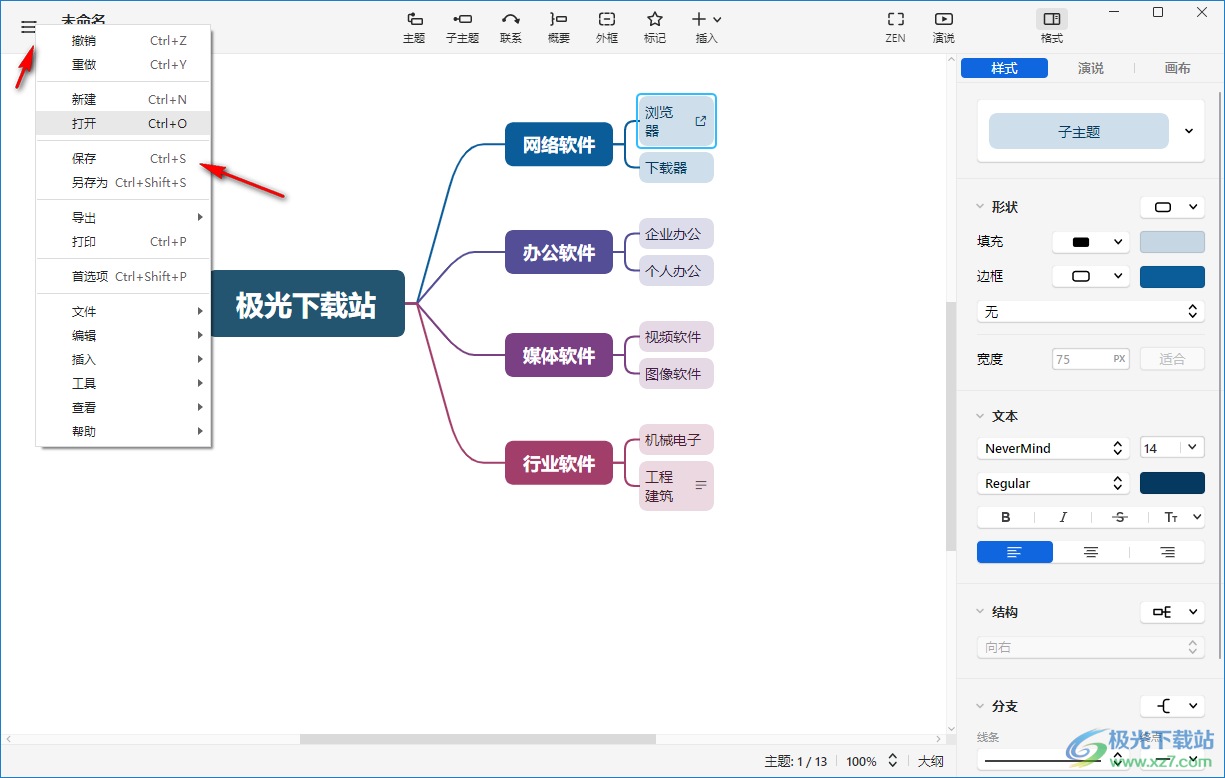Toggle italic text formatting
Viewport: 1225px width, 778px height.
(1063, 517)
